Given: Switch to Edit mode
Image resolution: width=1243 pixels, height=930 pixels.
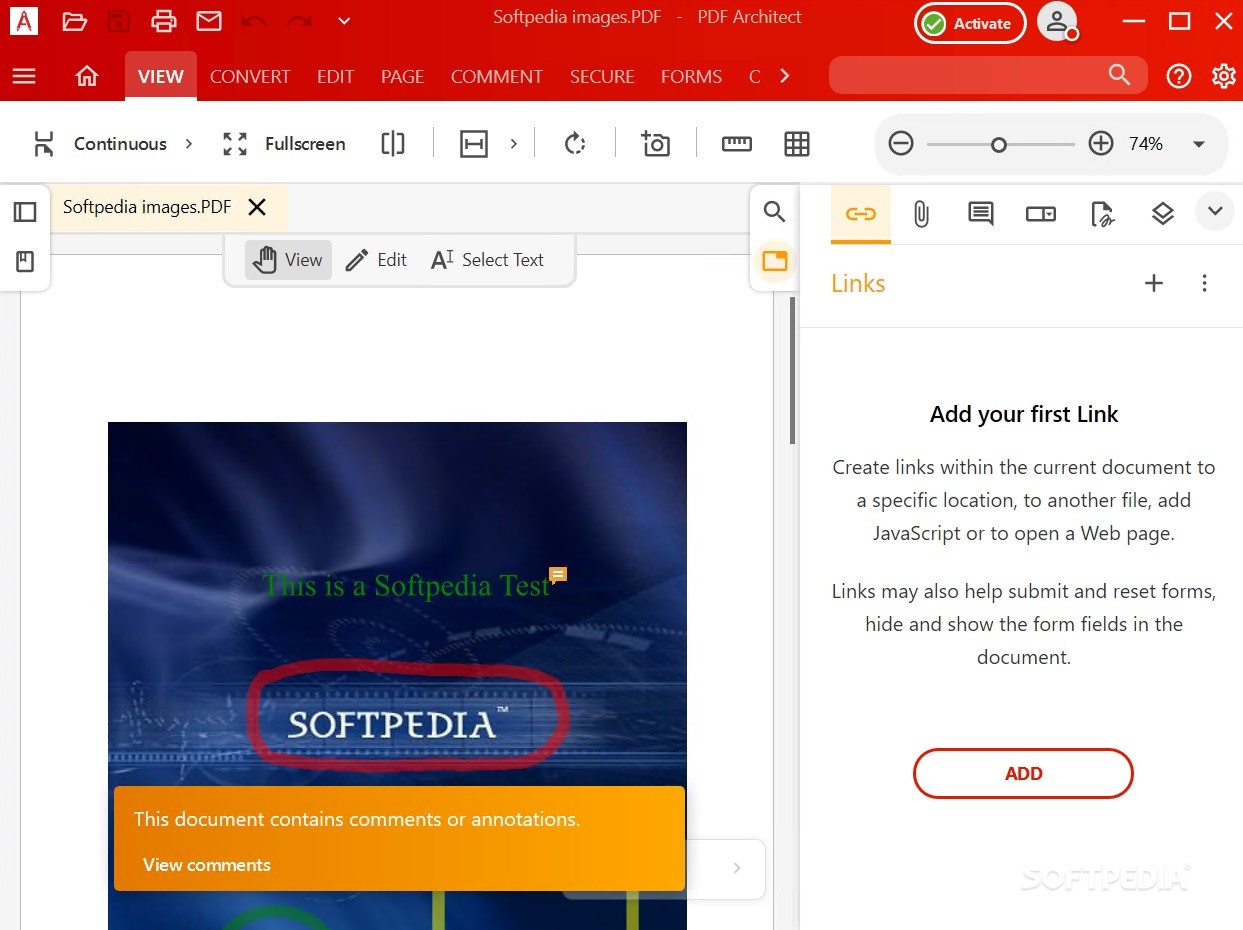Looking at the screenshot, I should (376, 260).
